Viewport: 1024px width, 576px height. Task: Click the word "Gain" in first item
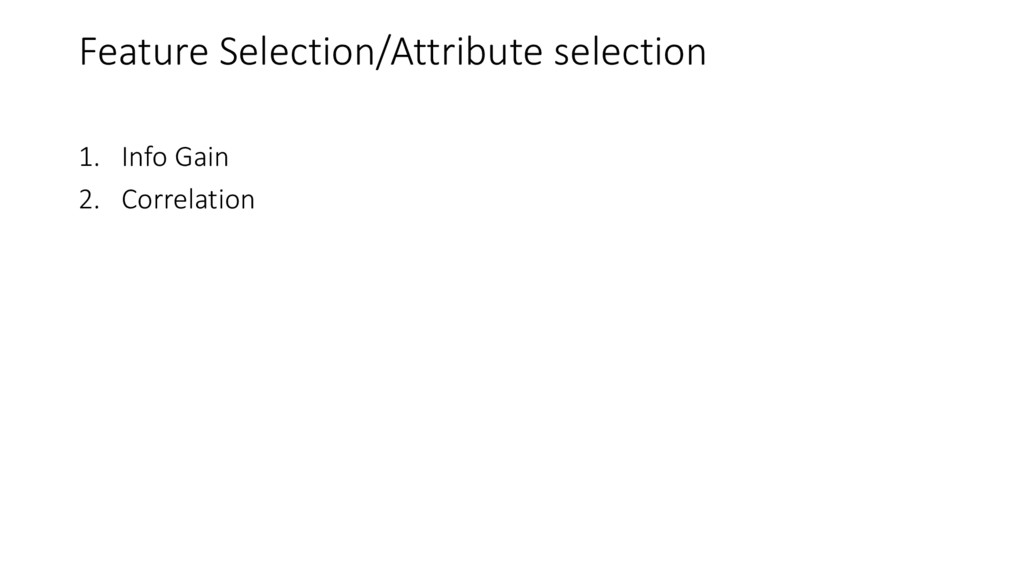tap(202, 157)
